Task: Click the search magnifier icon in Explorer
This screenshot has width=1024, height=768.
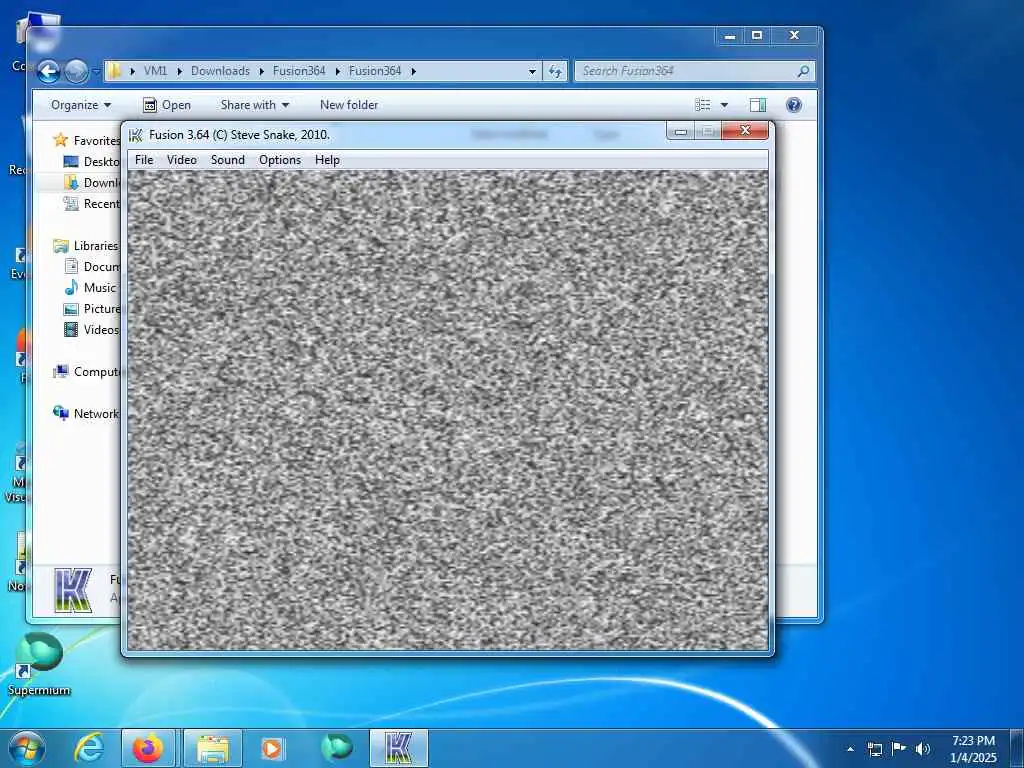Action: click(804, 71)
